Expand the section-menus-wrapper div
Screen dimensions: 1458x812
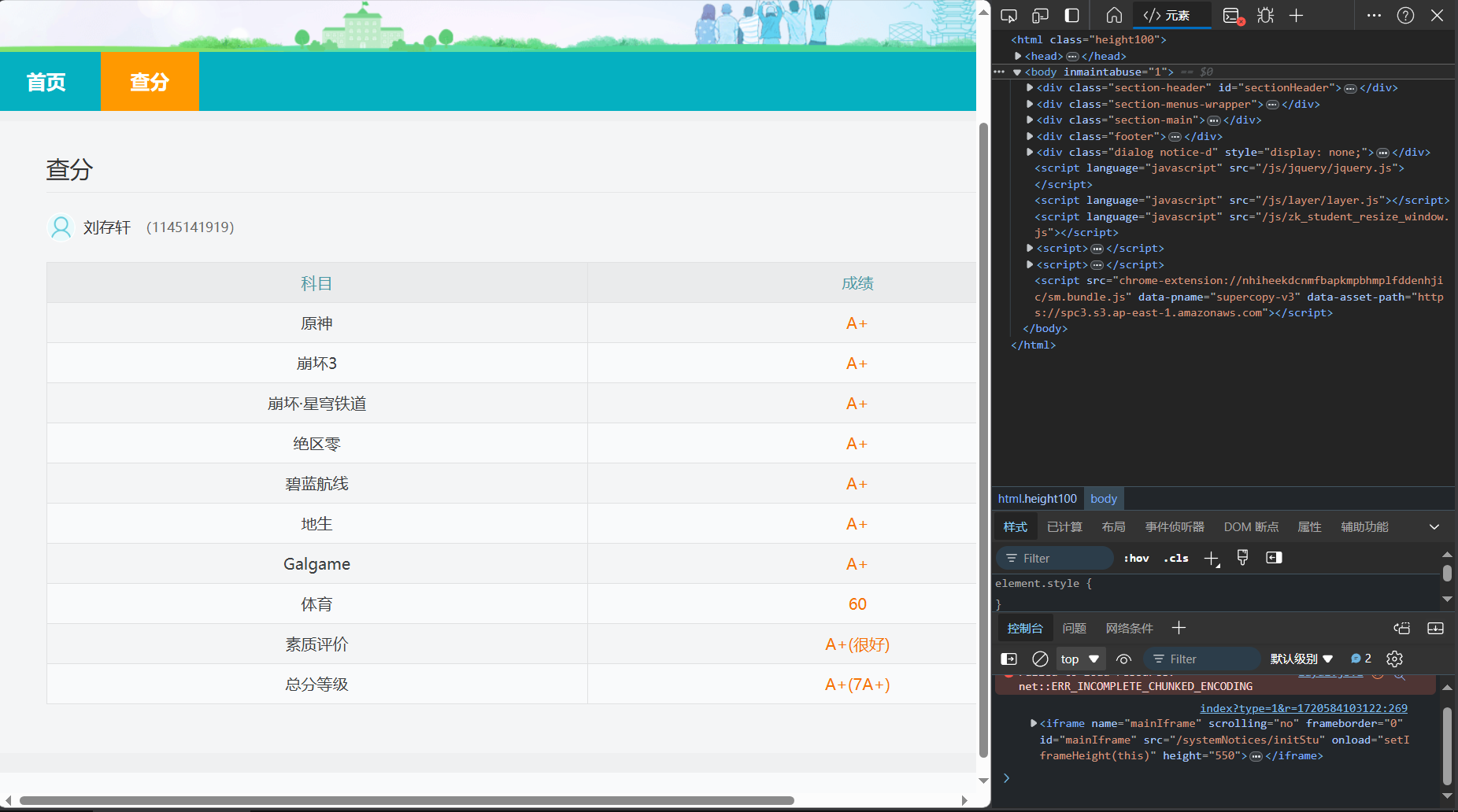[1030, 104]
